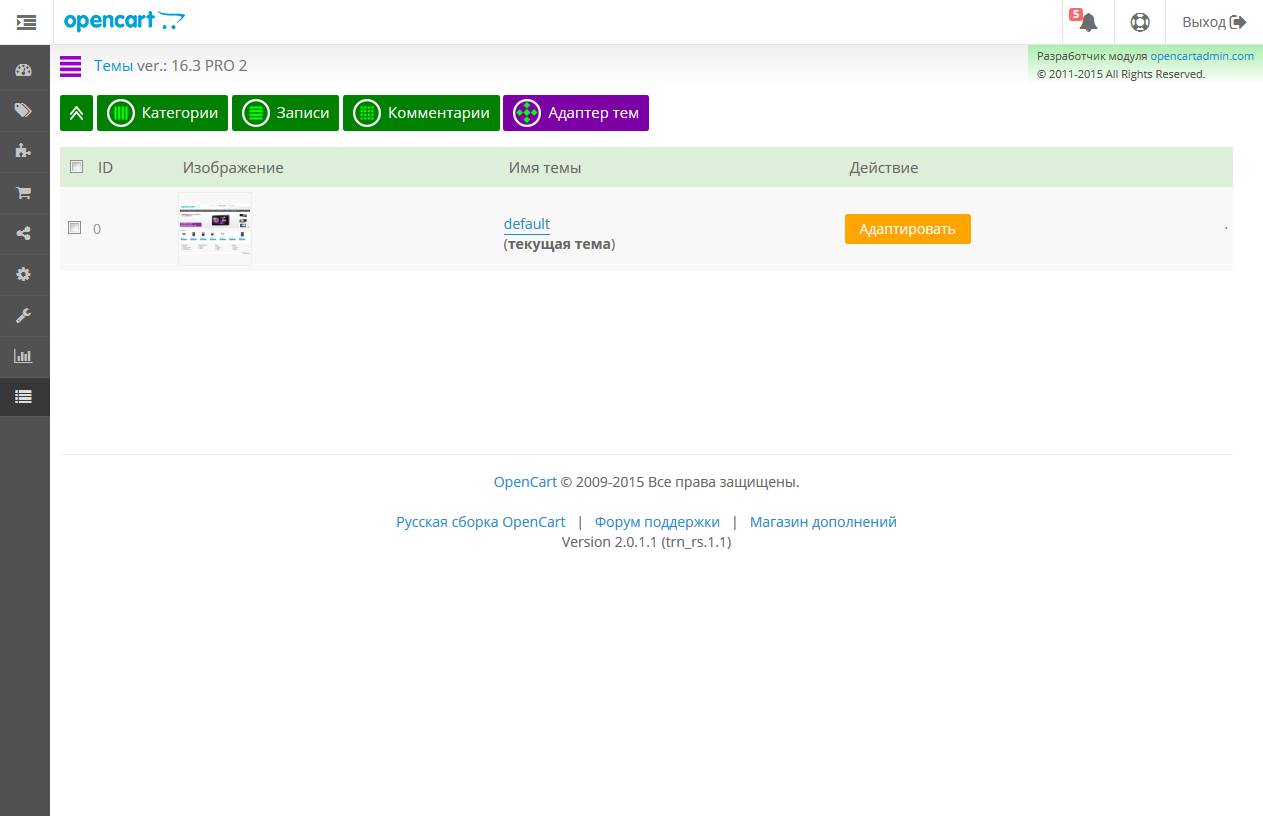Click the ID column header
Viewport: 1263px width, 833px height.
coord(105,168)
